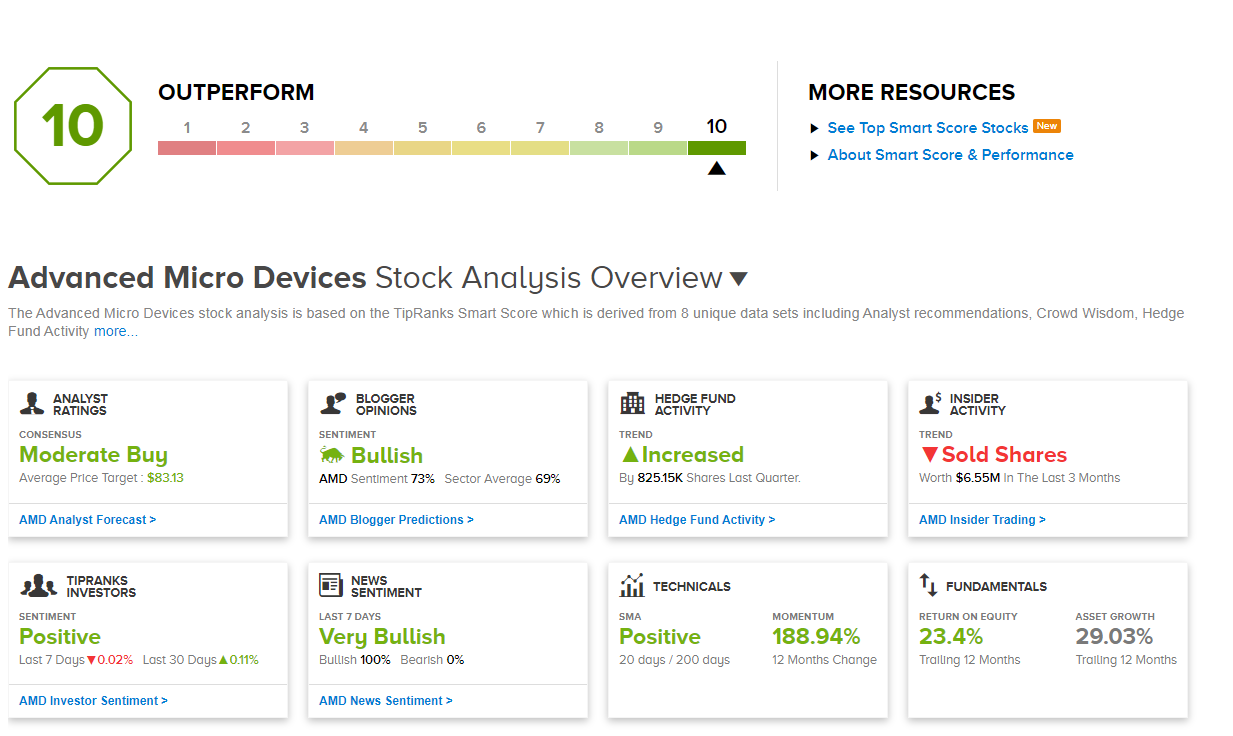The height and width of the screenshot is (736, 1233).
Task: Click the light green segment under score 8
Action: pyautogui.click(x=599, y=148)
